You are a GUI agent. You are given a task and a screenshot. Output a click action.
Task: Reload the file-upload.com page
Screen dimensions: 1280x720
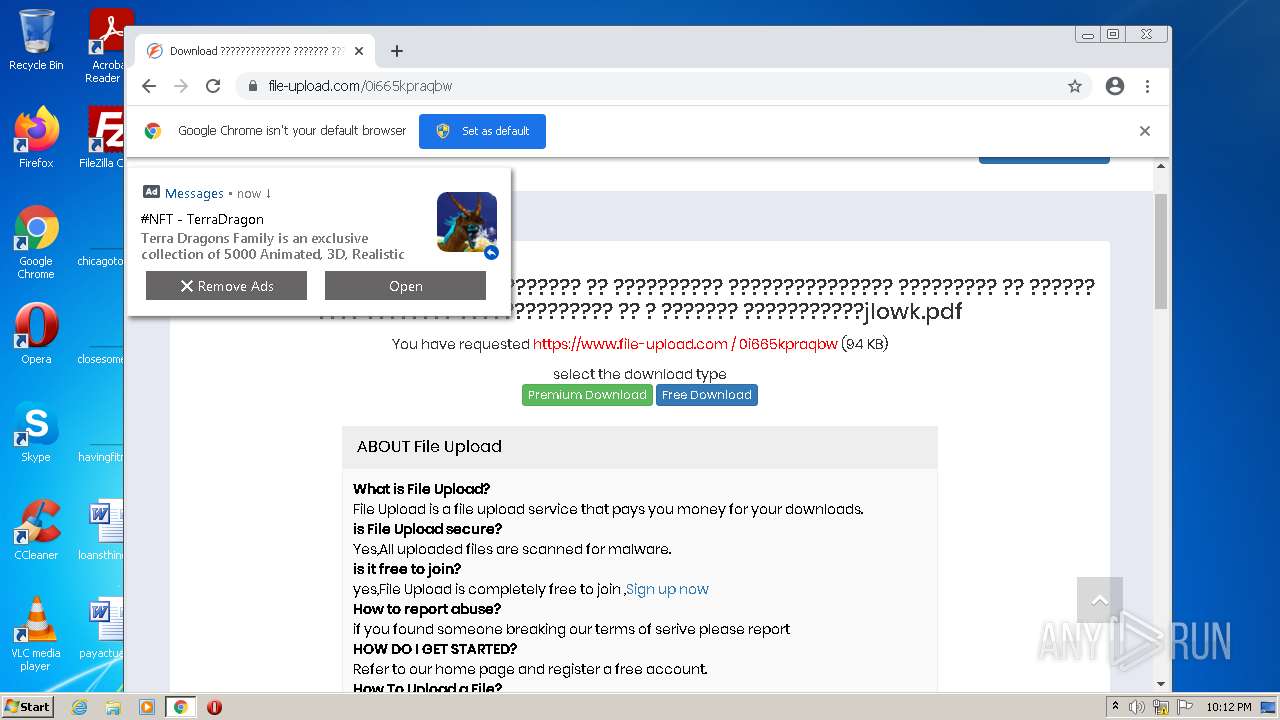coord(213,86)
